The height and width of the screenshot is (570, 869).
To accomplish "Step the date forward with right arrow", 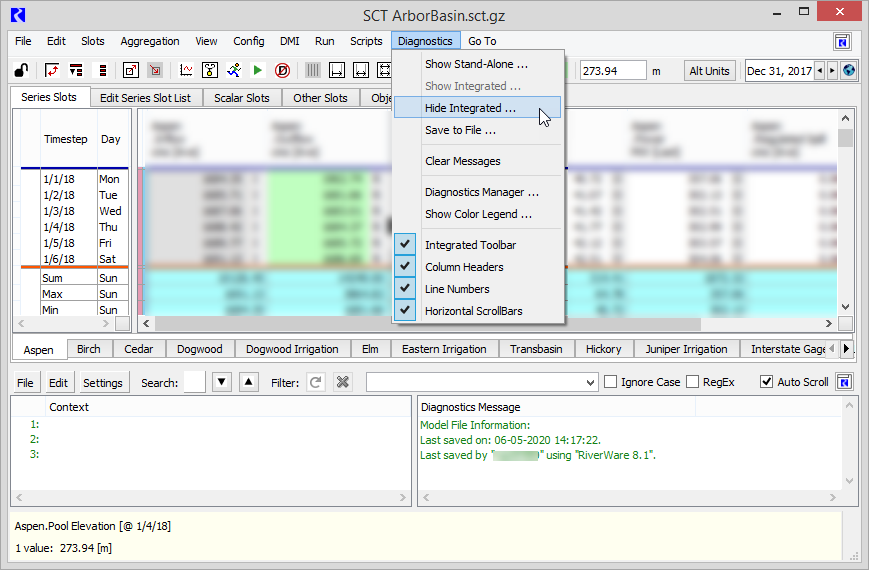I will (x=832, y=71).
